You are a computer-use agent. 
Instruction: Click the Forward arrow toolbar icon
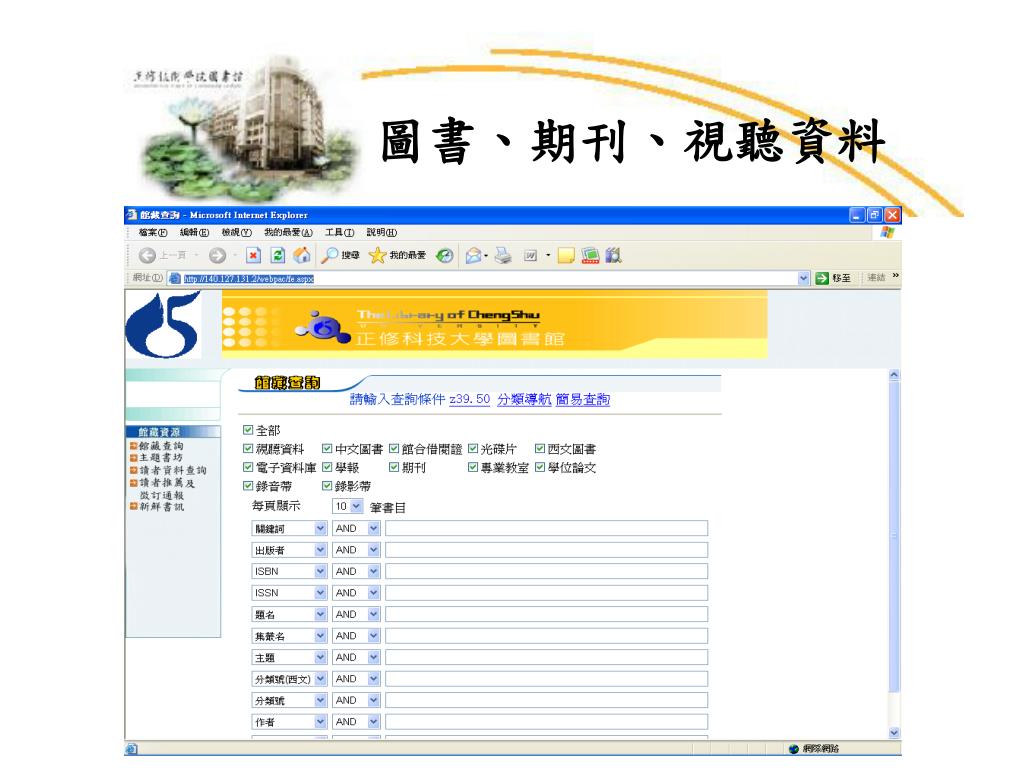217,256
